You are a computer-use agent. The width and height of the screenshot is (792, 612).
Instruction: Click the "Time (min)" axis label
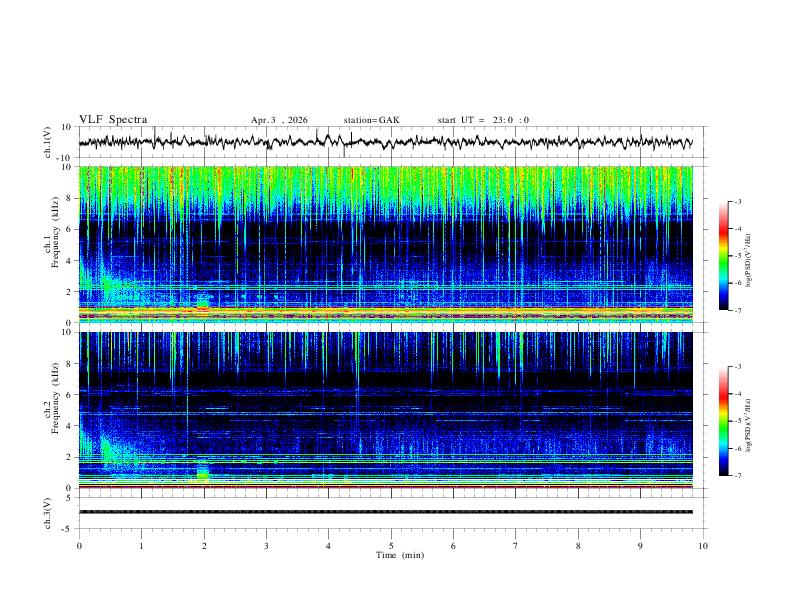[x=400, y=555]
